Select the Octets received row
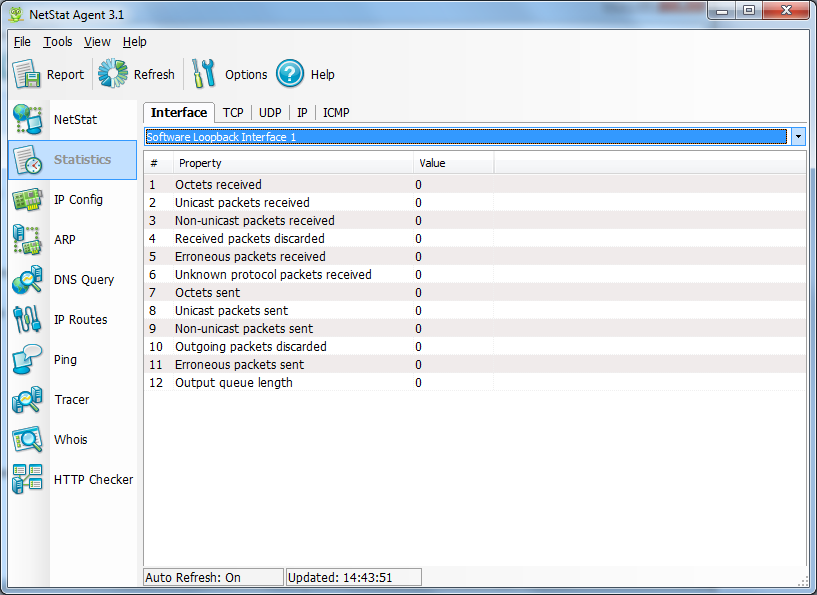817x595 pixels. pyautogui.click(x=475, y=184)
